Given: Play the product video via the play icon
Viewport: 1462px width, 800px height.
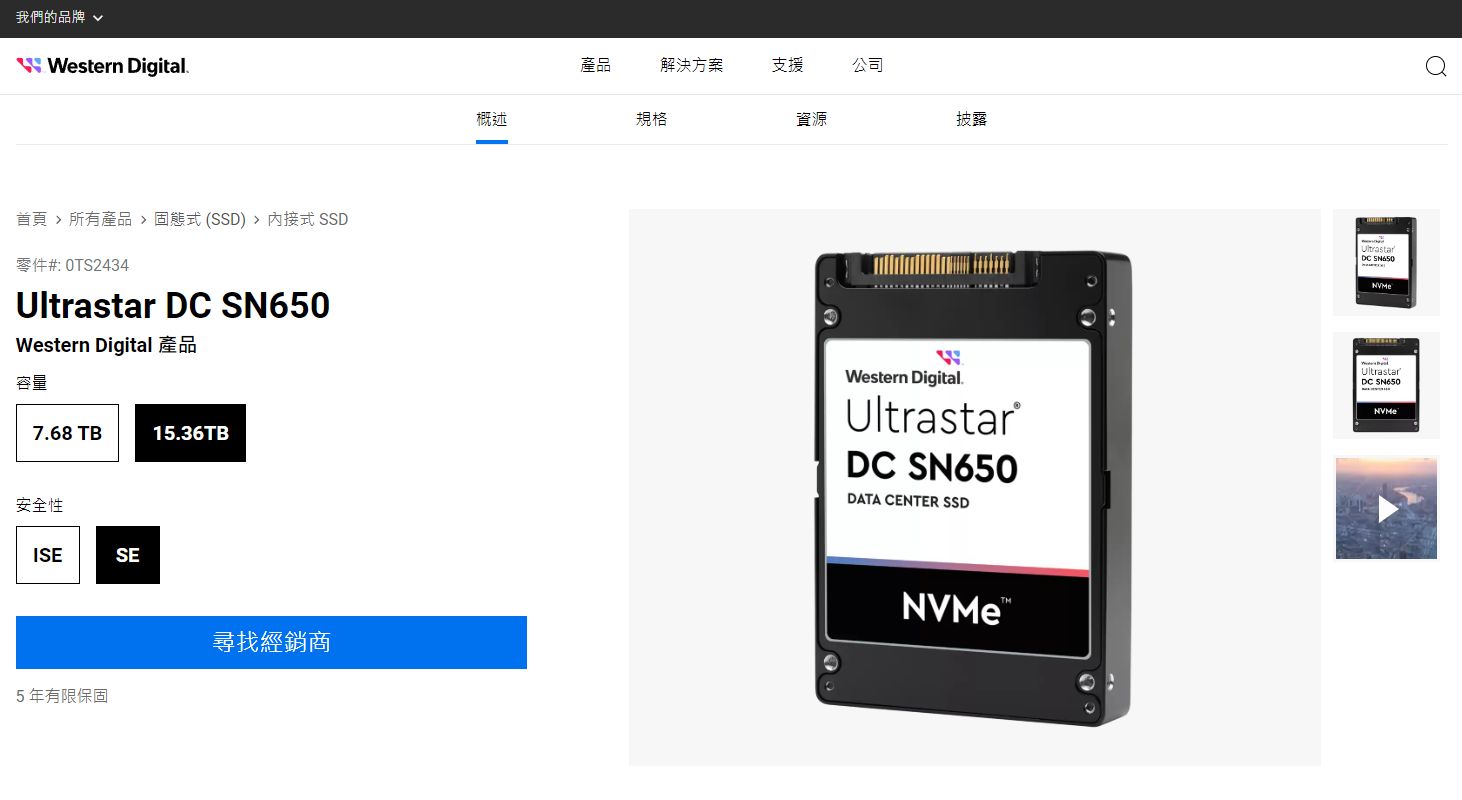Looking at the screenshot, I should click(1386, 509).
